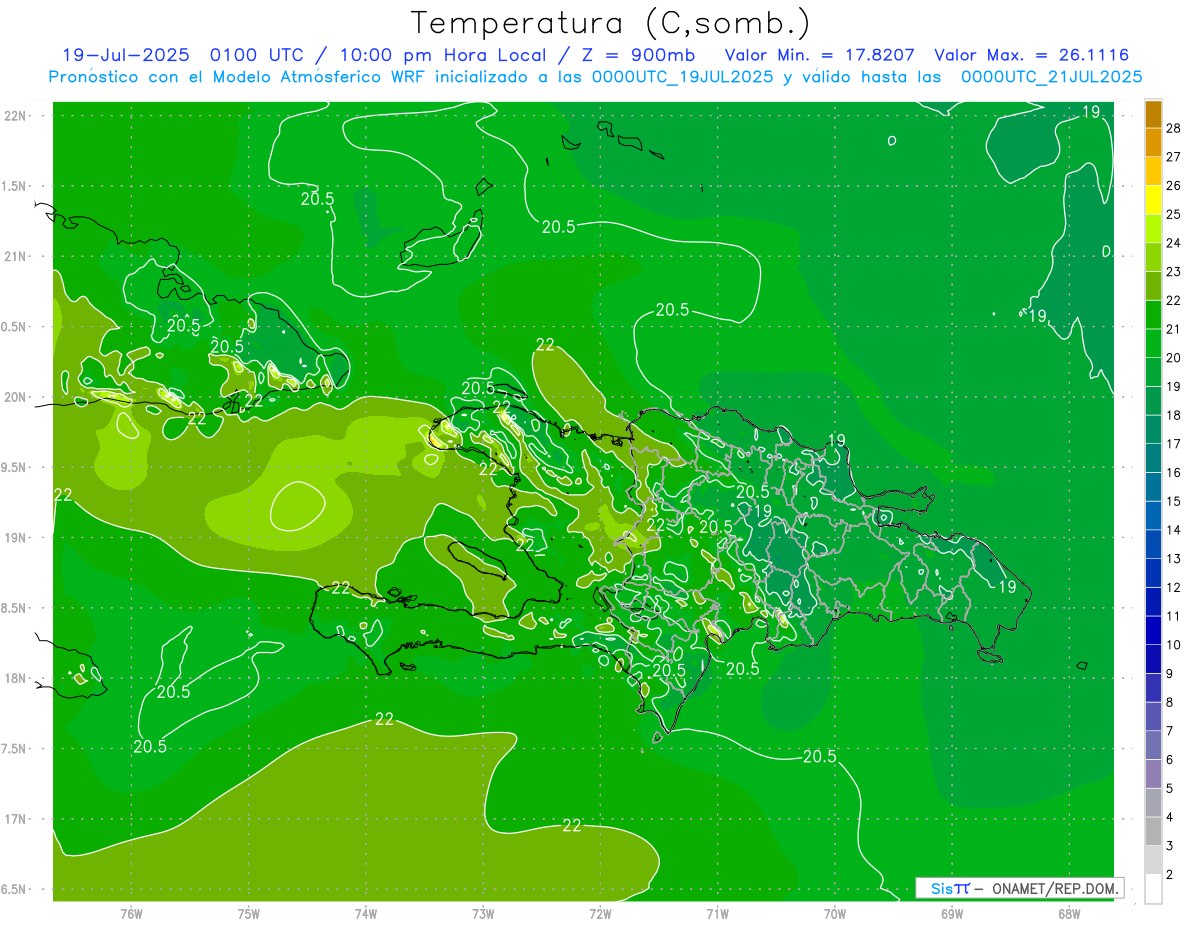Click the longitude axis label "68W"
The width and height of the screenshot is (1200, 927).
click(1068, 914)
